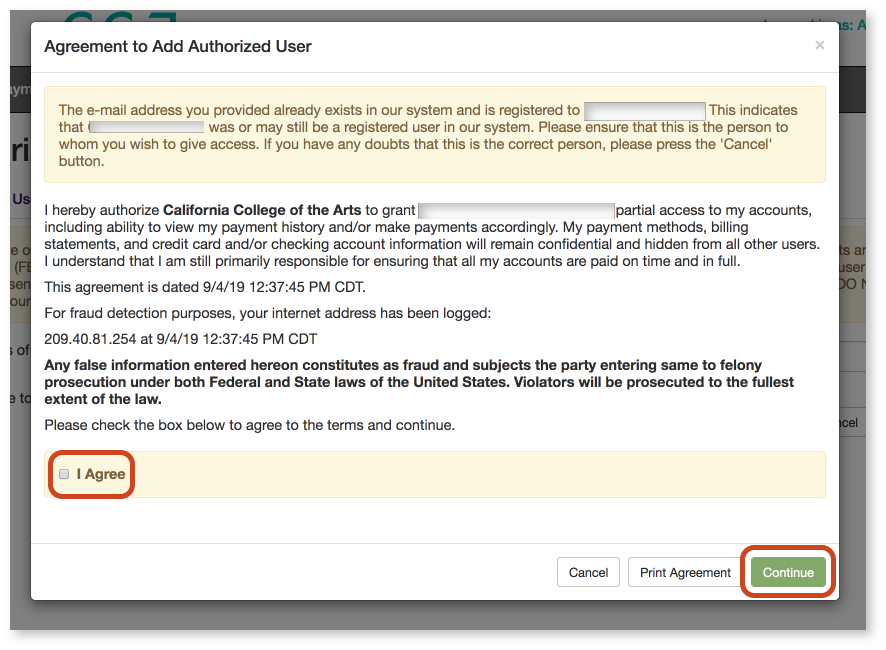Click the Cancel button in the dialog footer
The image size is (886, 650).
(588, 572)
